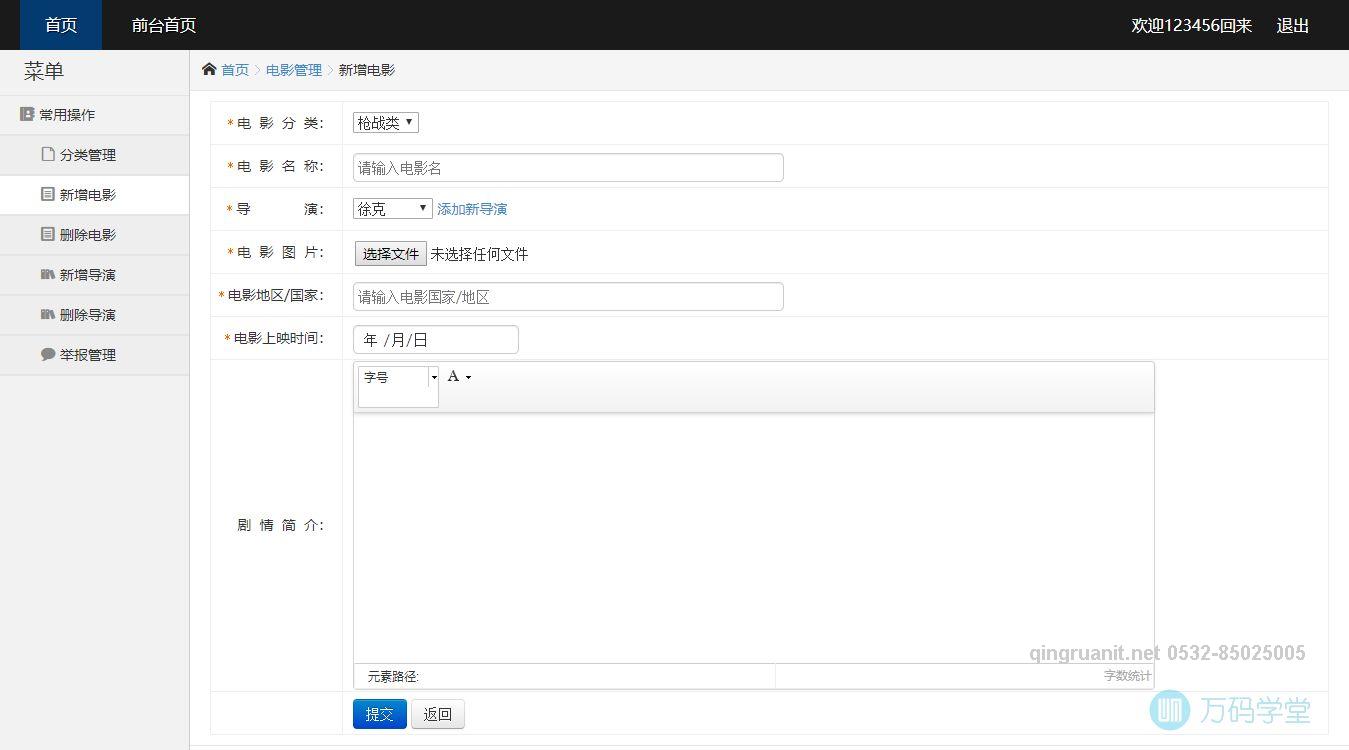Click the 返回 button
The width and height of the screenshot is (1349, 750).
[x=437, y=713]
